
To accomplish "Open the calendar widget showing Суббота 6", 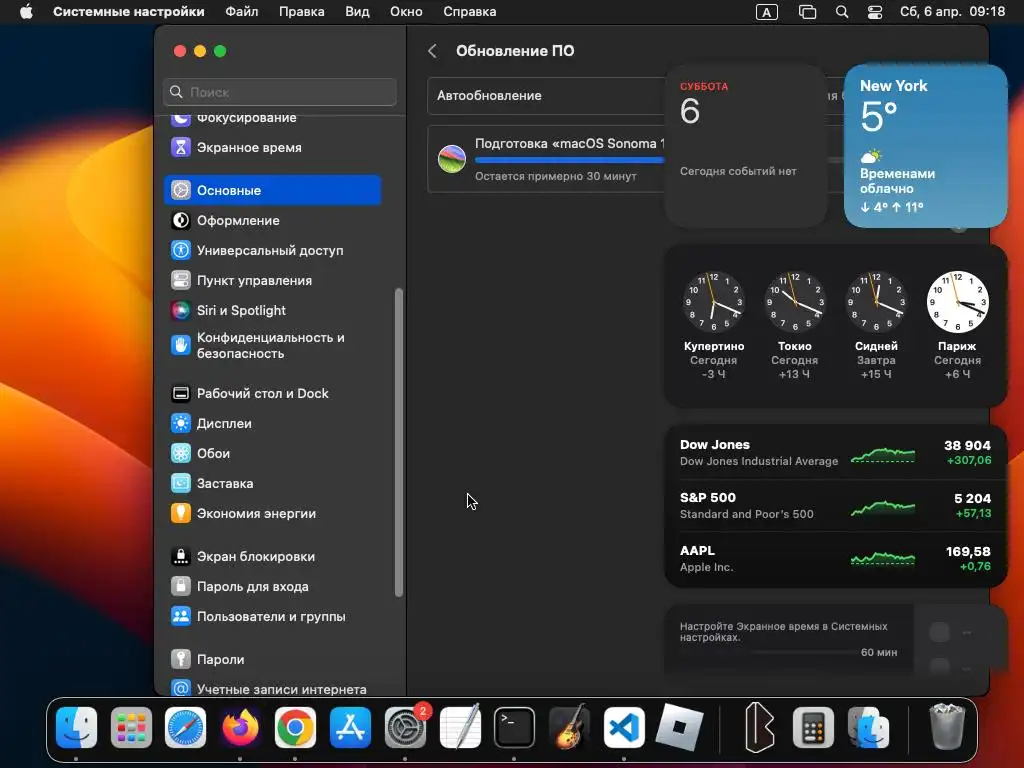I will tap(745, 146).
